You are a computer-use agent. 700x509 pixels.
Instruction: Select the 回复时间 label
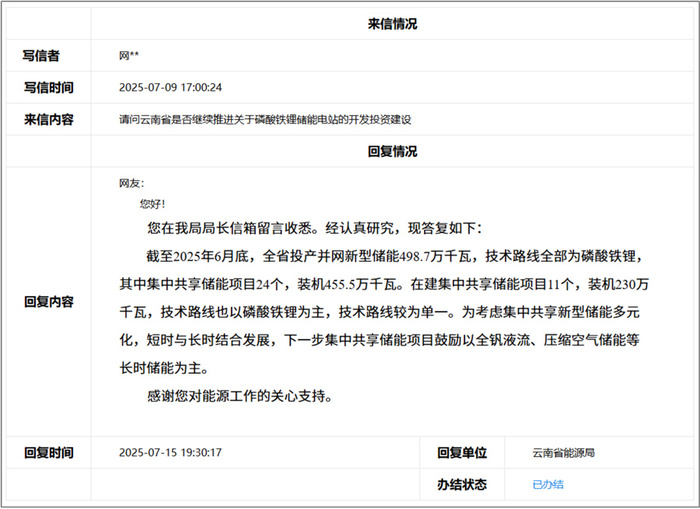click(48, 453)
